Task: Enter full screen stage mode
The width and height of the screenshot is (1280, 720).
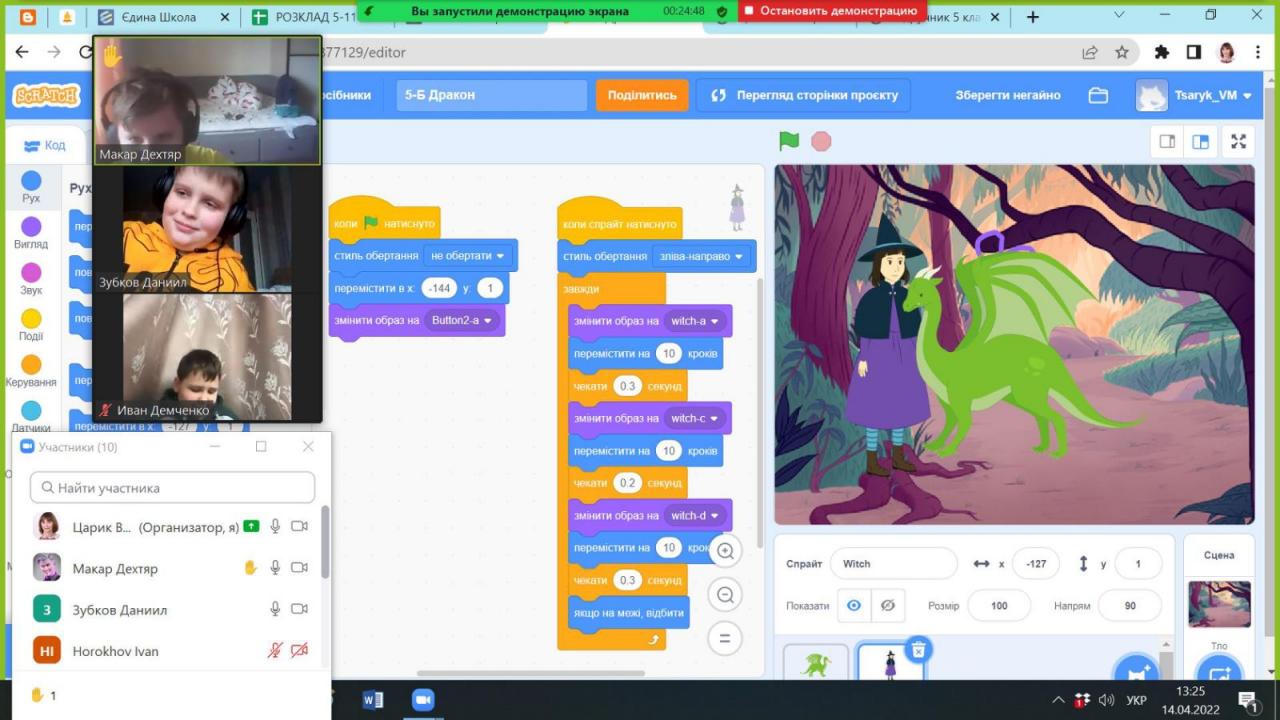Action: 1238,142
